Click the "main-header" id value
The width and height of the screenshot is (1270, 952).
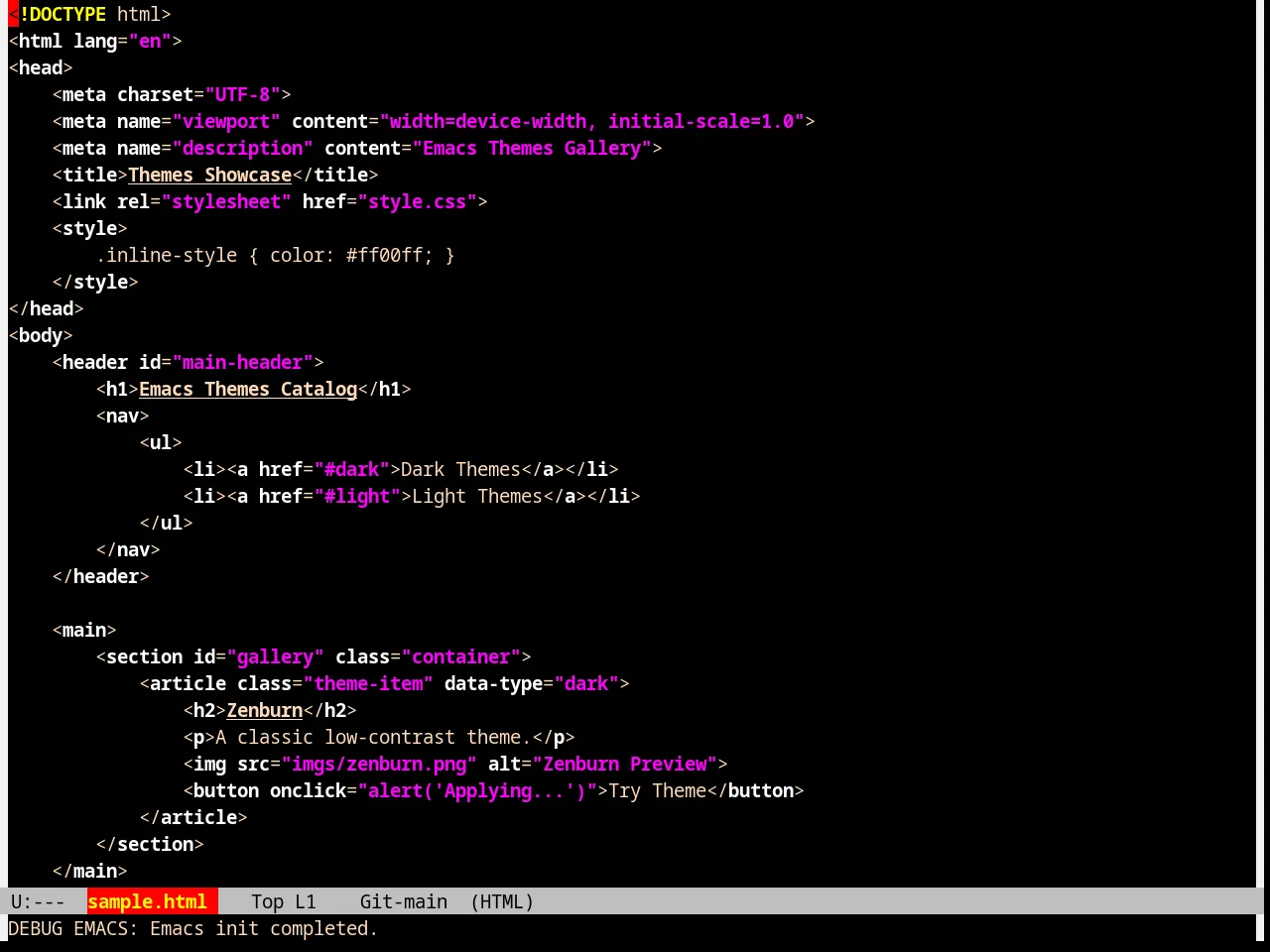point(243,362)
